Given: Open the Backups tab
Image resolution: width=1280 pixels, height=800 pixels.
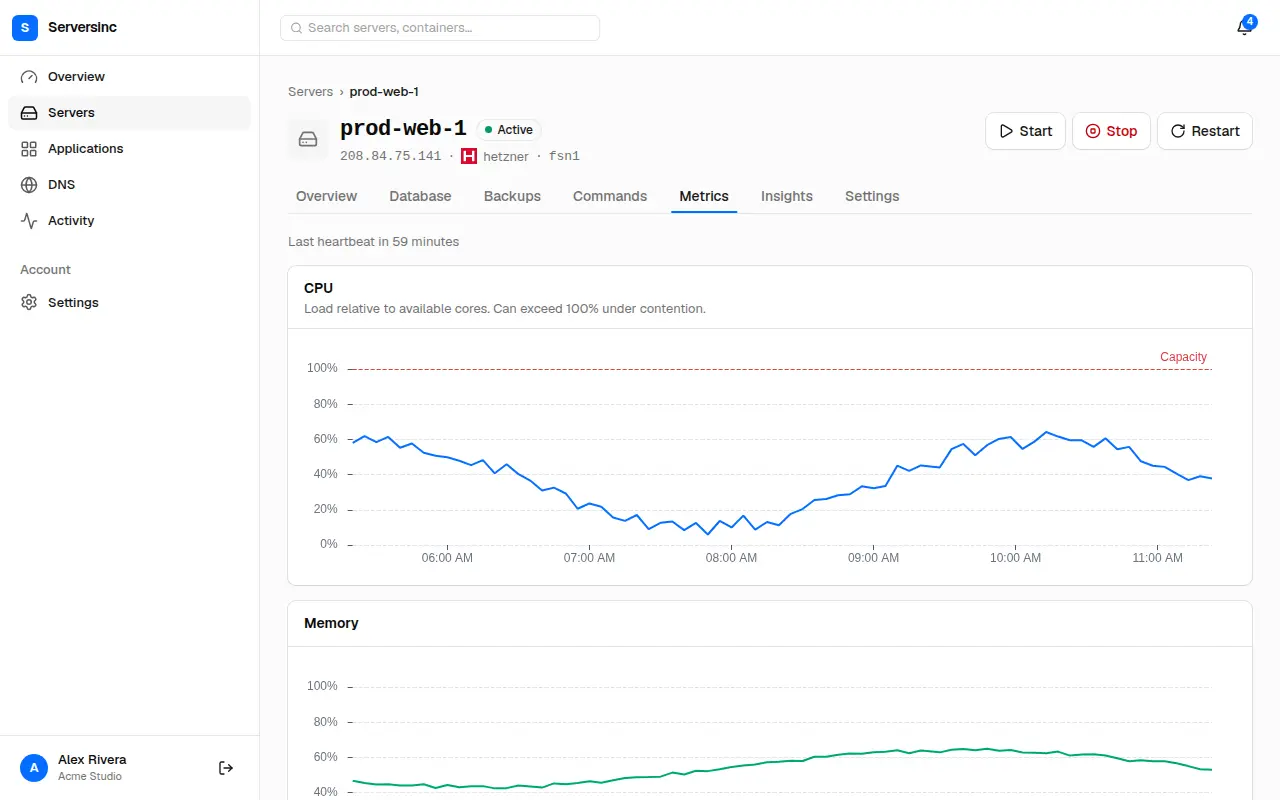Looking at the screenshot, I should [512, 196].
